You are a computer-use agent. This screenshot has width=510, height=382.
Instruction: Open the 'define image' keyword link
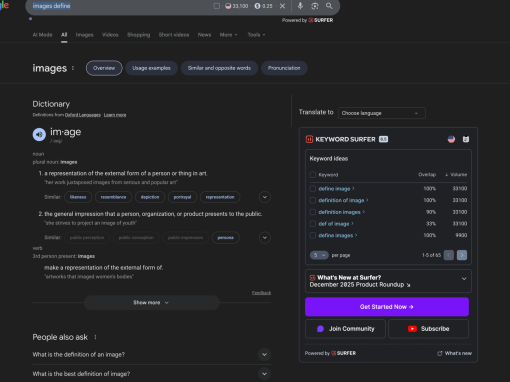tap(334, 189)
